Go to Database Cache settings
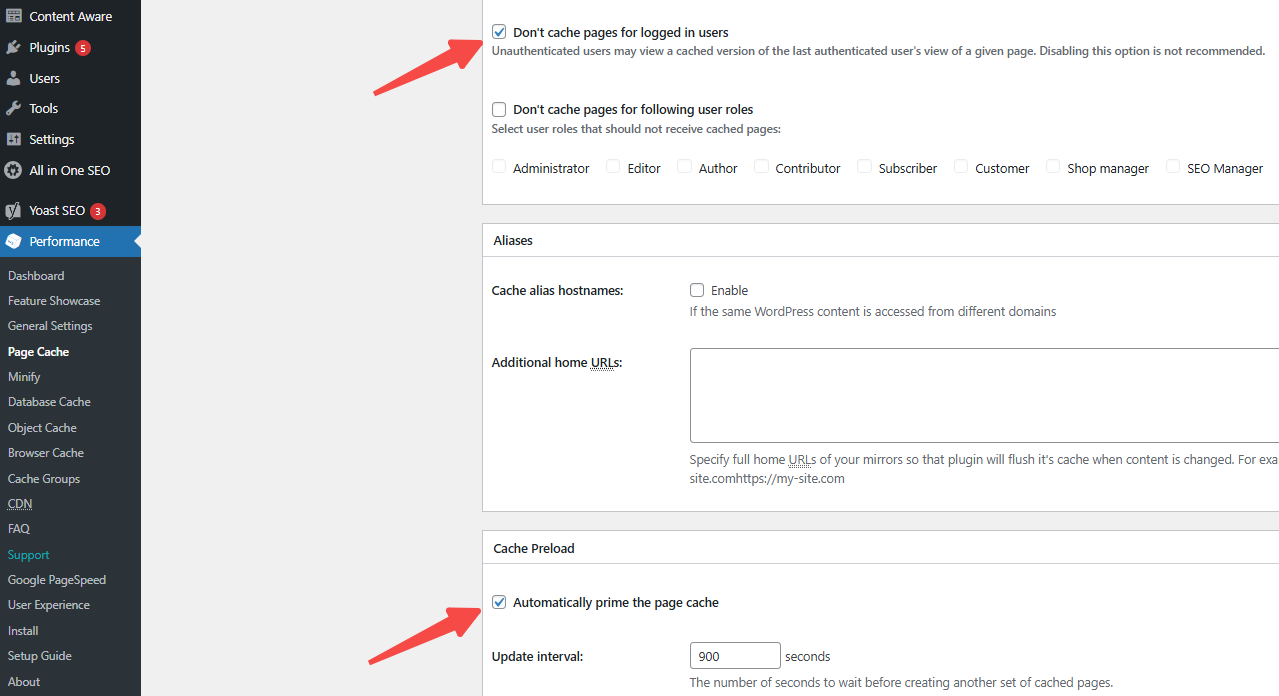The height and width of the screenshot is (696, 1279). [x=49, y=402]
